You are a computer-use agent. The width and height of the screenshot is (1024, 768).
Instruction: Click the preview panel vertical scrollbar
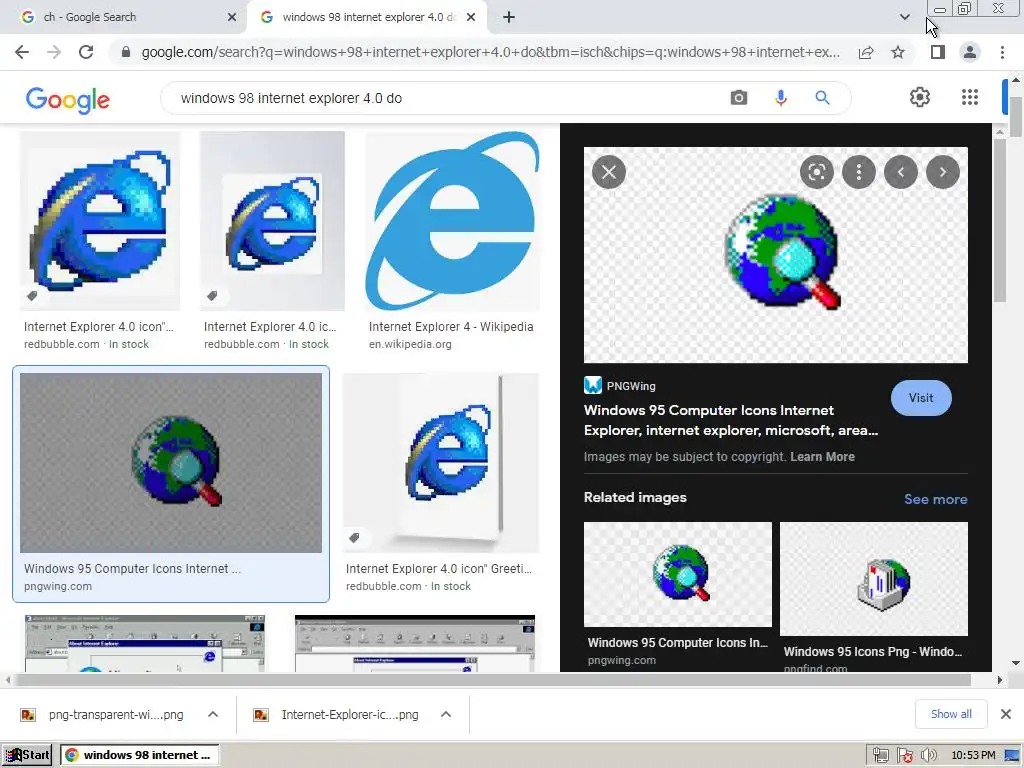tap(999, 219)
